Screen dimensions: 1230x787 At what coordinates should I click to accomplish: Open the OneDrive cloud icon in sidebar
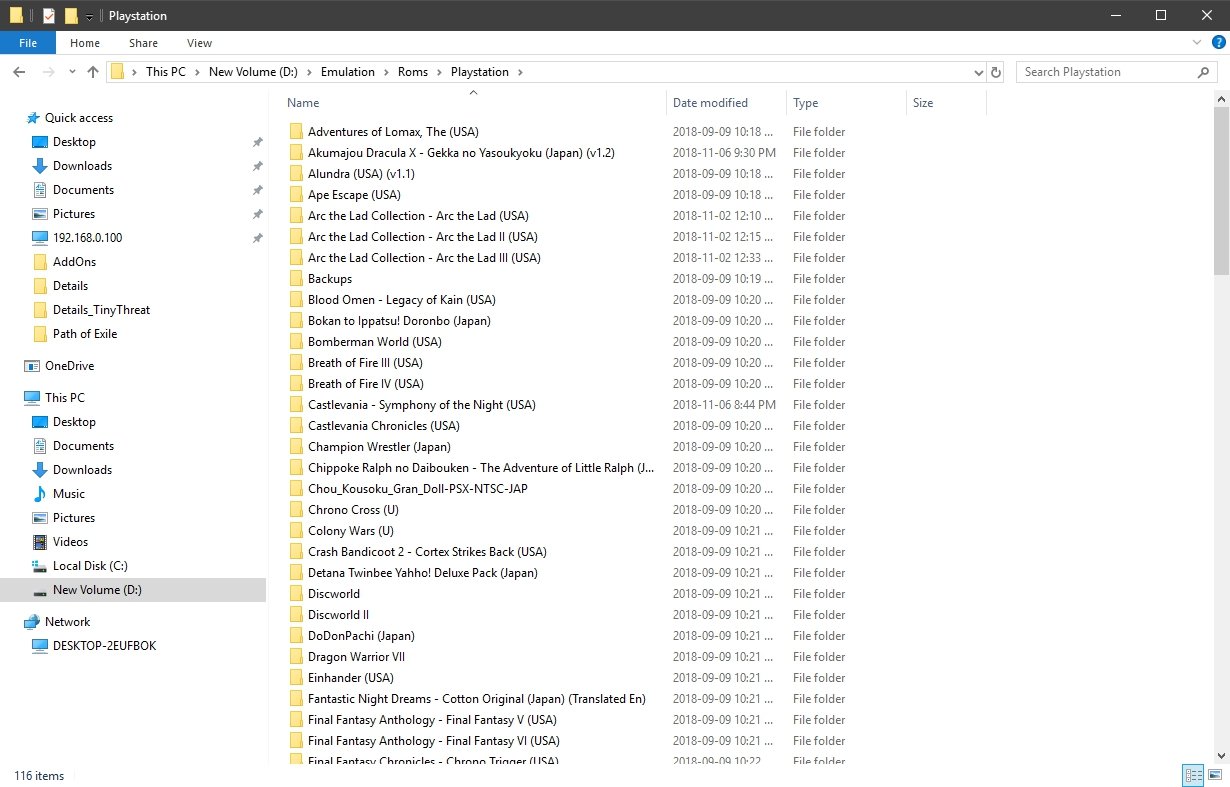pyautogui.click(x=33, y=366)
